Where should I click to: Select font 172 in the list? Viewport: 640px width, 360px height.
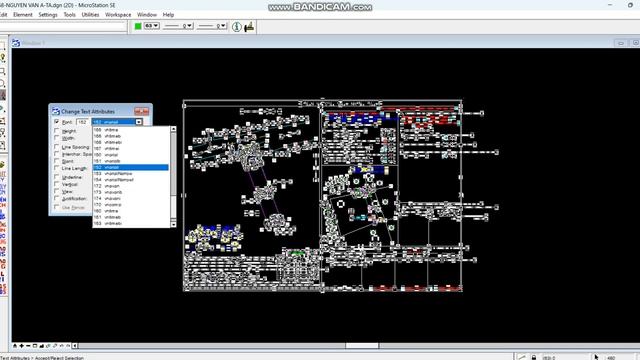click(x=131, y=186)
